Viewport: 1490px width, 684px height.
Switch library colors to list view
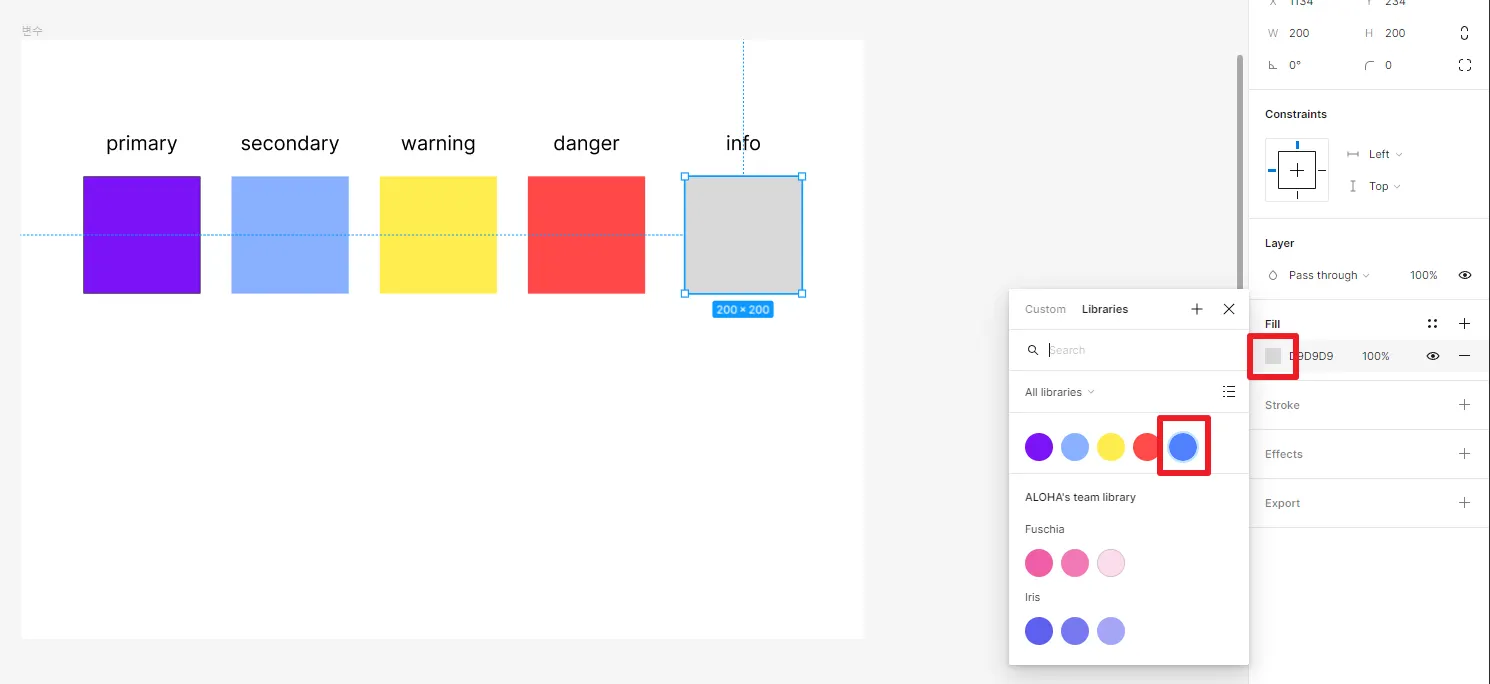(1228, 392)
